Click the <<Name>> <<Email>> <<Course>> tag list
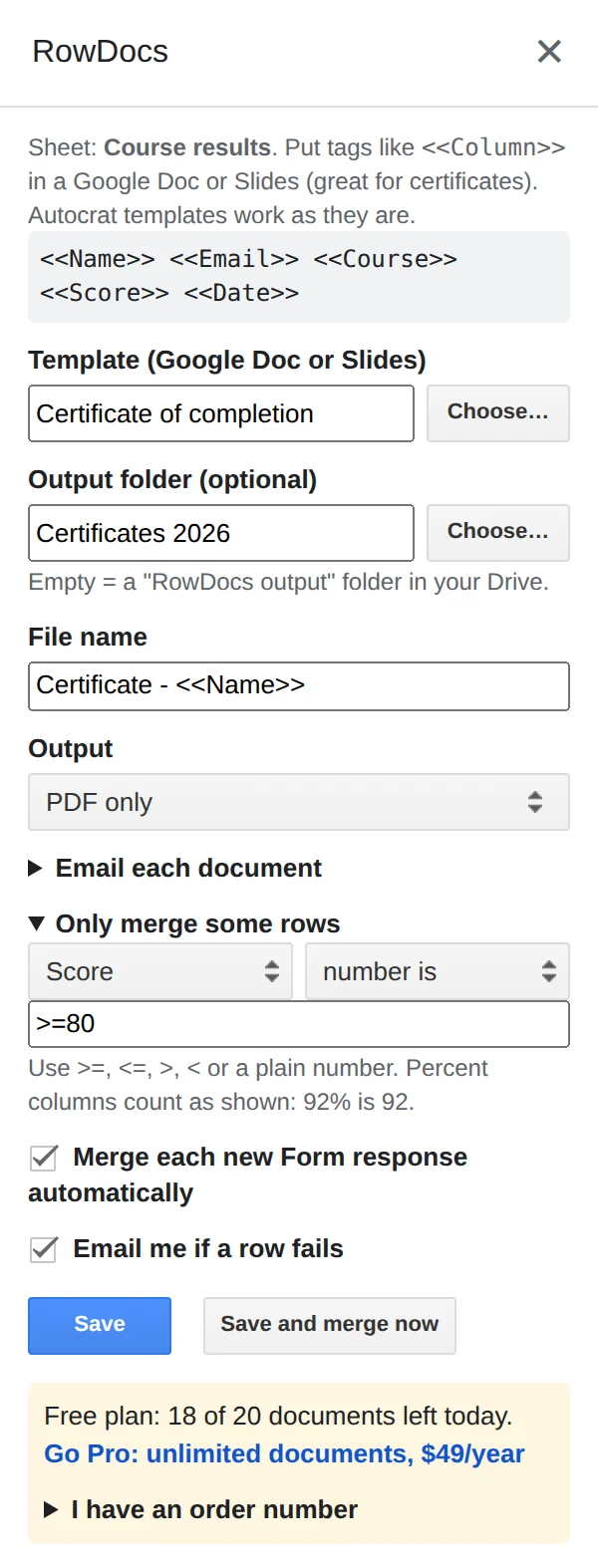 coord(299,276)
